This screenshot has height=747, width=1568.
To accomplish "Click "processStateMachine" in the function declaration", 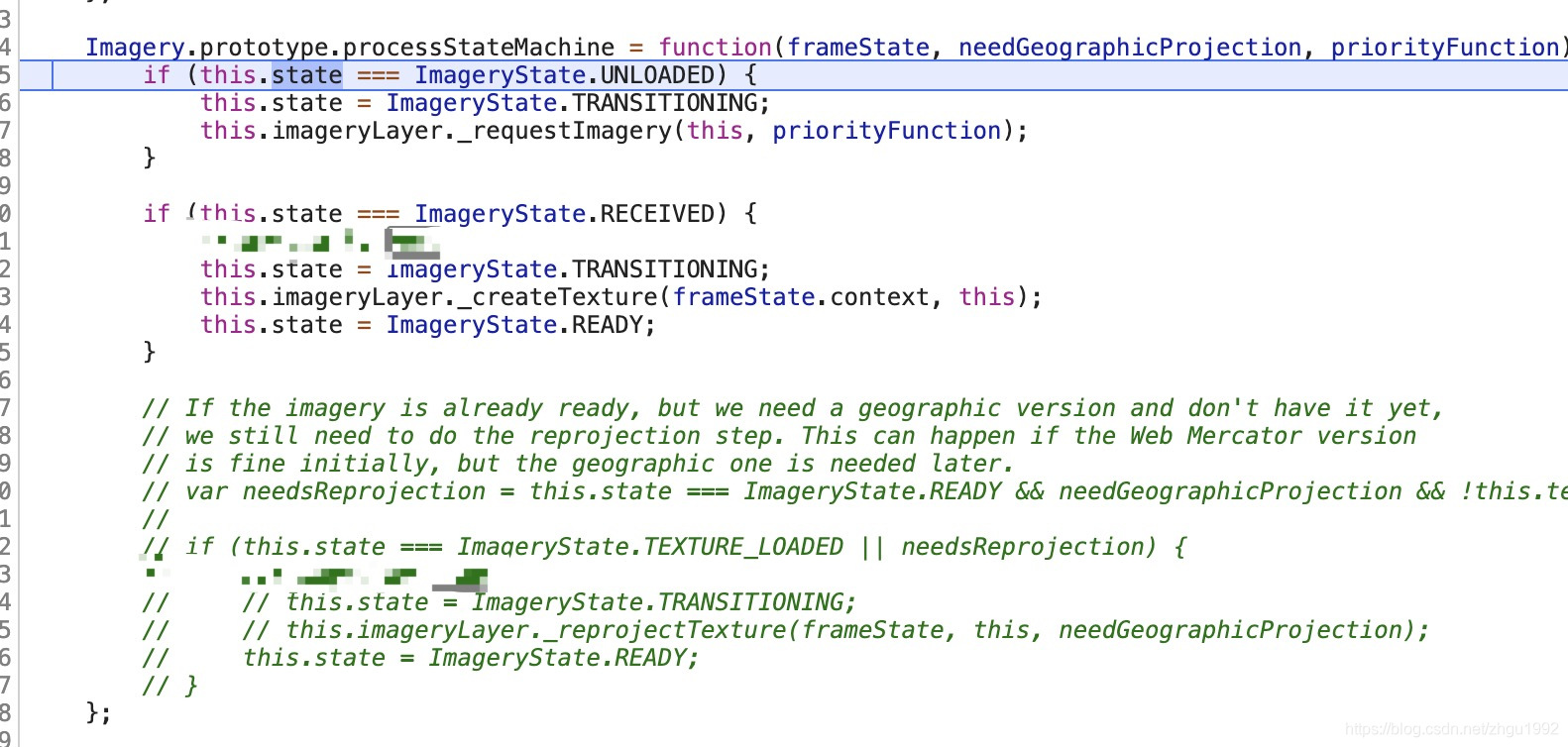I will (x=479, y=48).
